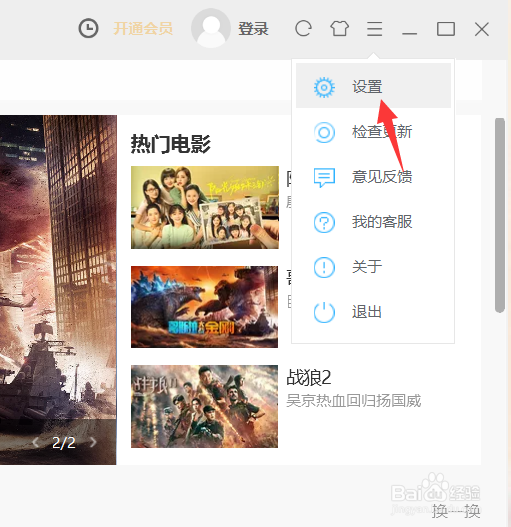Open 我的客服 menu entry

[x=373, y=222]
